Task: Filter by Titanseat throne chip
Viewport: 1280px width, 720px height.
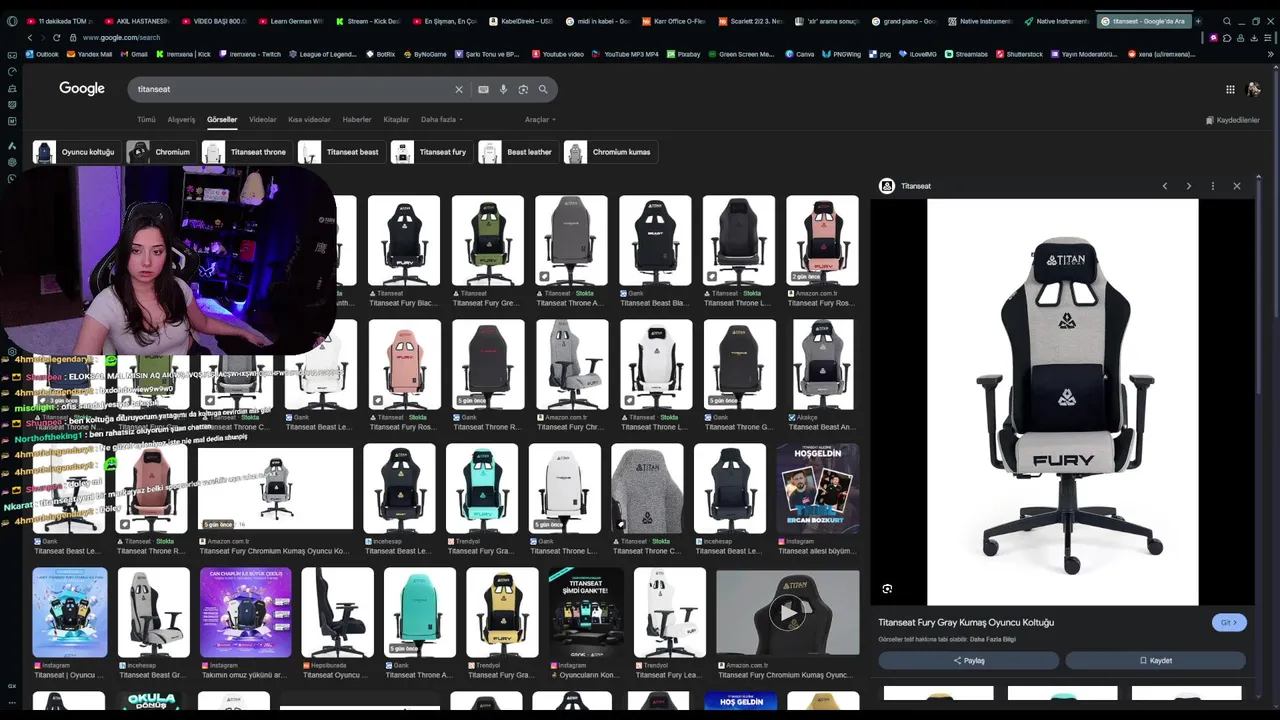Action: (246, 152)
